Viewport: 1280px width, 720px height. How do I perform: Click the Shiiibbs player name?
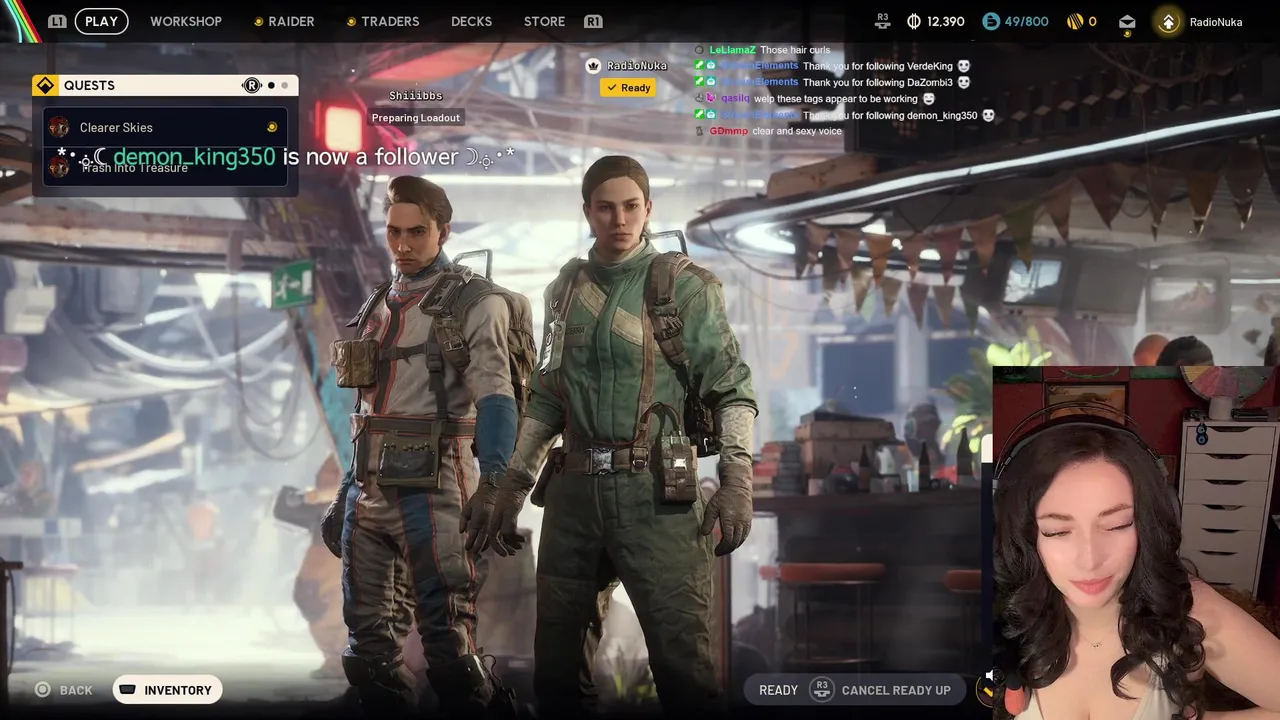coord(415,96)
